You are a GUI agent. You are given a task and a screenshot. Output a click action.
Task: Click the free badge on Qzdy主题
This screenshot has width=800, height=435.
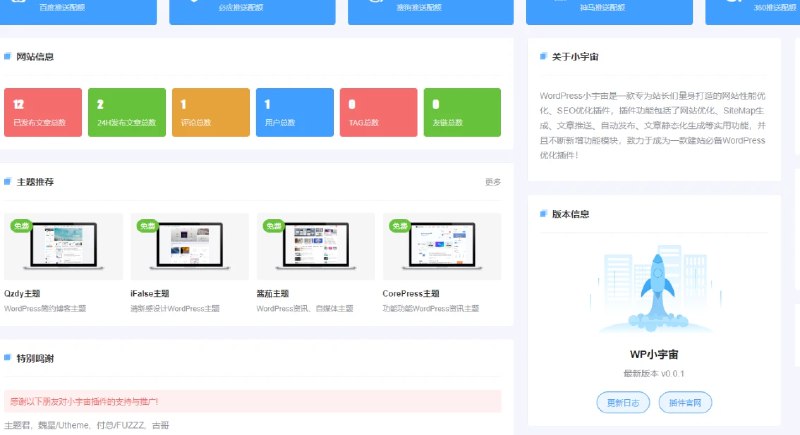pyautogui.click(x=22, y=225)
